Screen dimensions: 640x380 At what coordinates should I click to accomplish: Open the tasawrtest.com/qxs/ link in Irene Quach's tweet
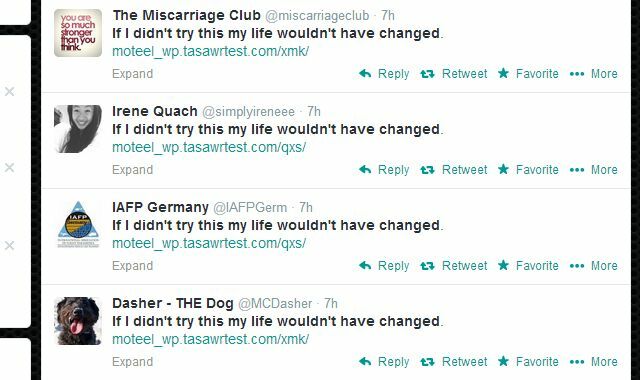point(209,147)
